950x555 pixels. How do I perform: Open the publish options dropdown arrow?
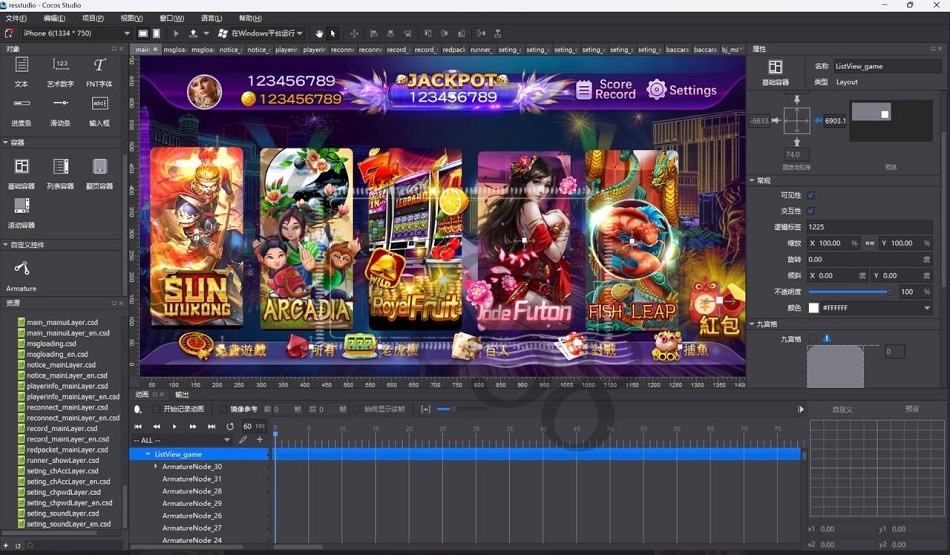pyautogui.click(x=206, y=33)
